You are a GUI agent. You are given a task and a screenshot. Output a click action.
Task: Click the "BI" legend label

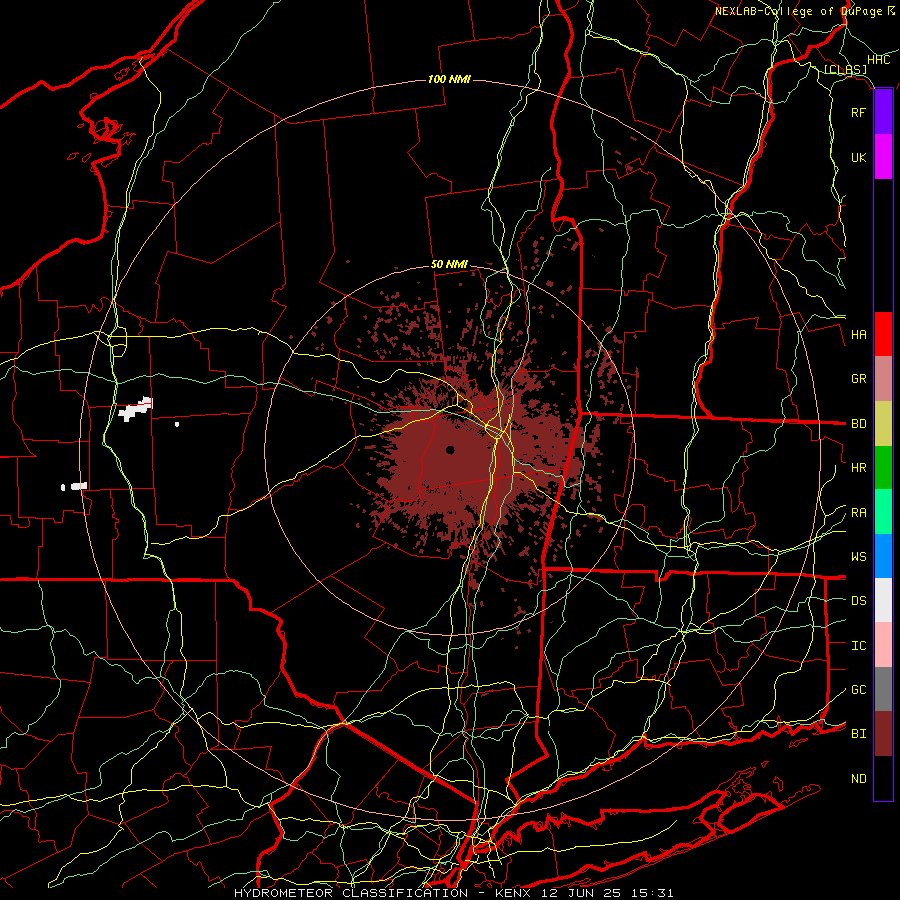858,734
